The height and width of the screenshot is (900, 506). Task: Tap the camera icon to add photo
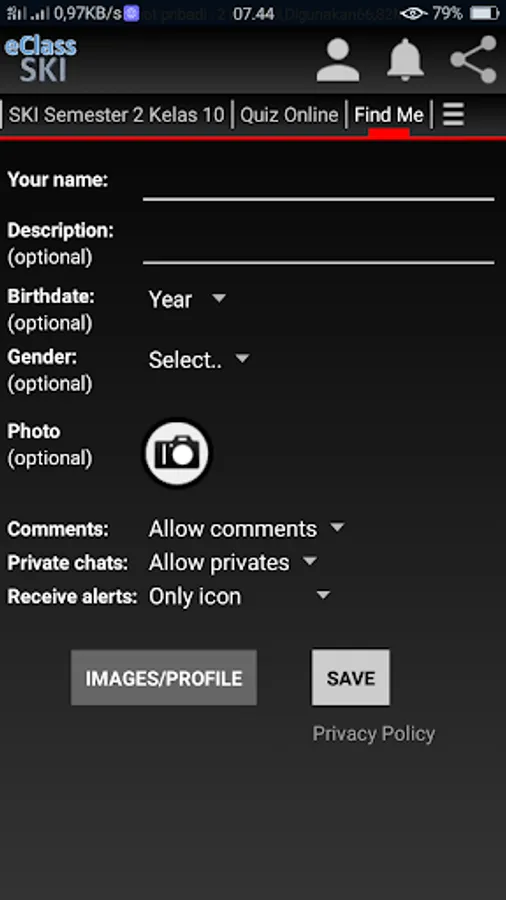(x=177, y=453)
